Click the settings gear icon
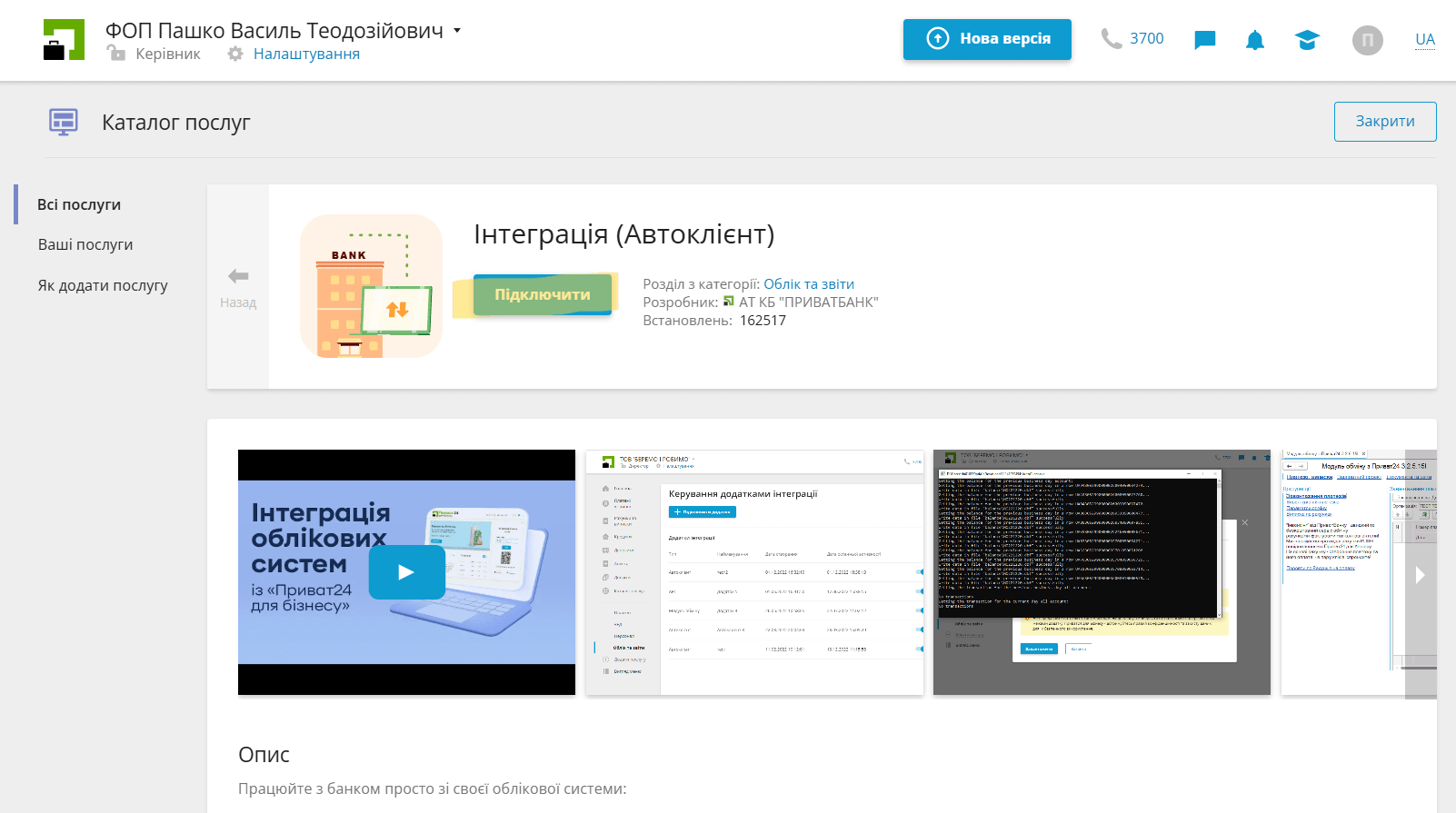Screen dimensions: 1456x813 click(x=235, y=54)
